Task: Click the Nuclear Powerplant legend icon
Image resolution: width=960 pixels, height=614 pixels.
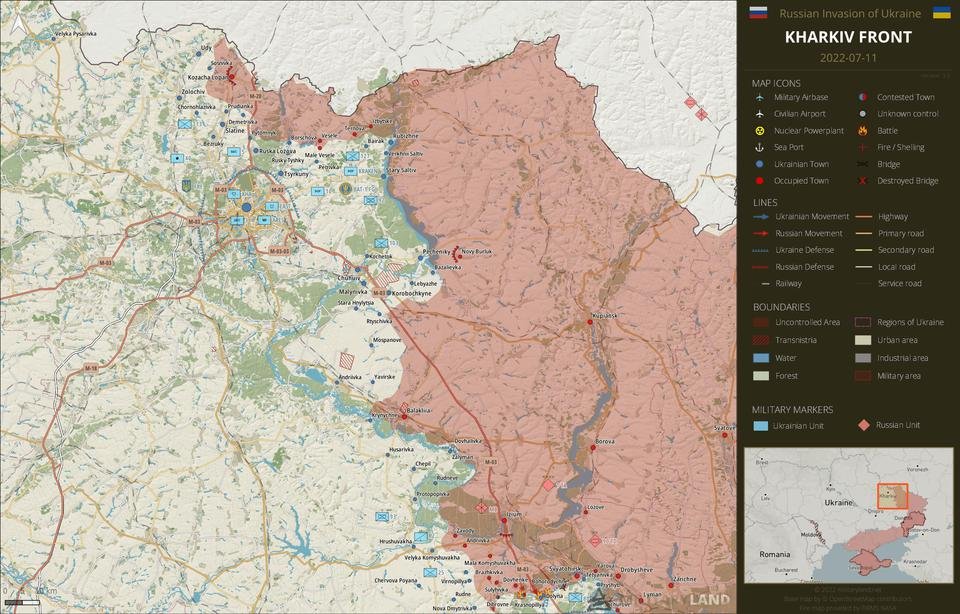Action: pos(760,131)
